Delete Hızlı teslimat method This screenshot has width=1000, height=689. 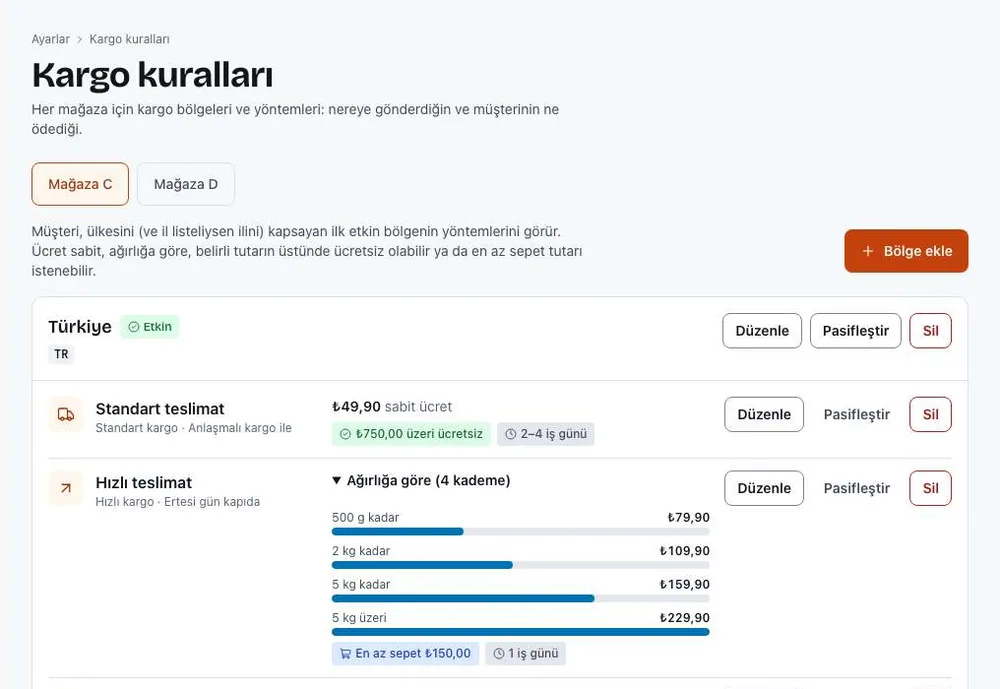point(930,488)
